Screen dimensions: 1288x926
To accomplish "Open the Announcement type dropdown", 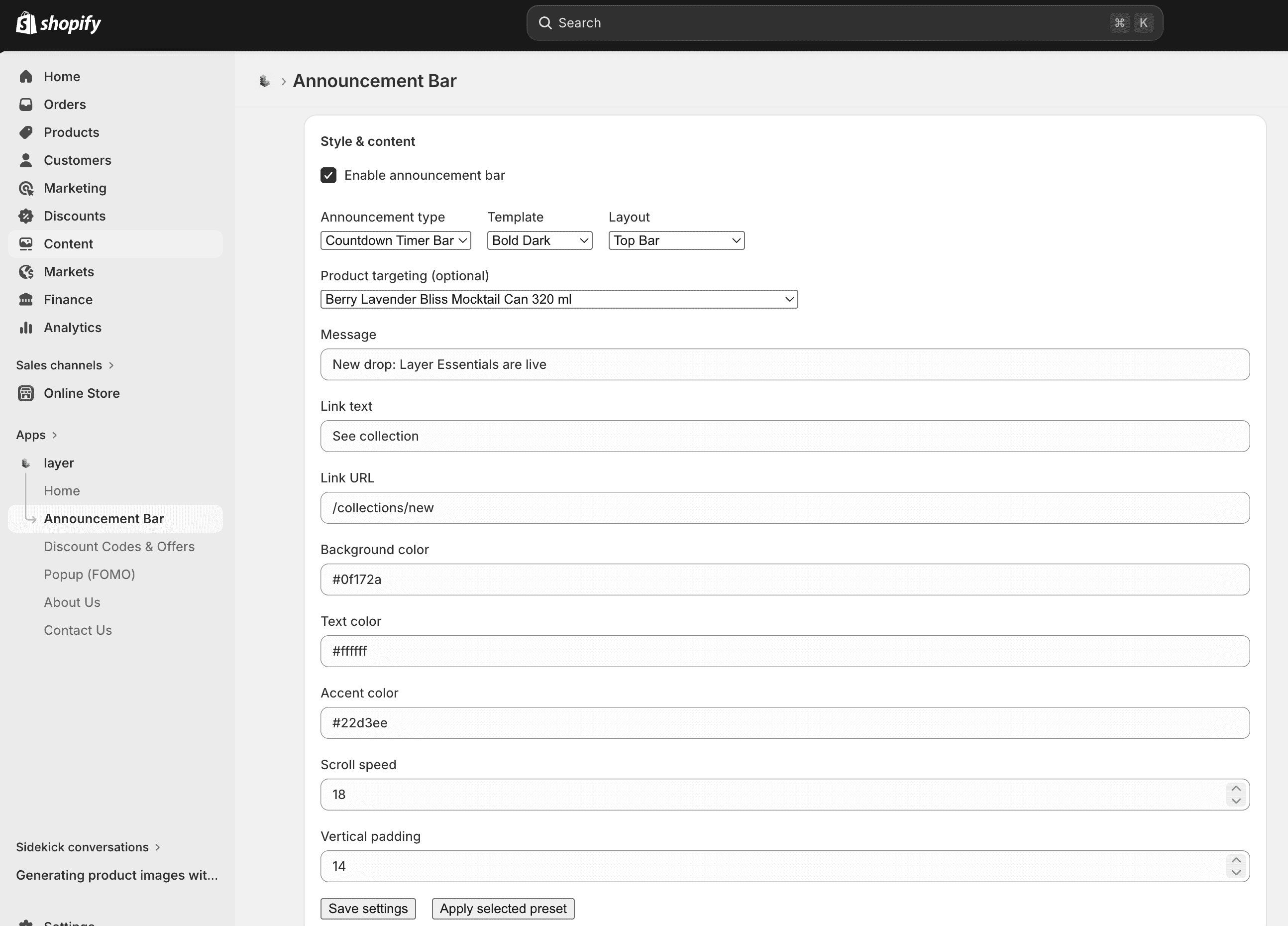I will coord(395,240).
